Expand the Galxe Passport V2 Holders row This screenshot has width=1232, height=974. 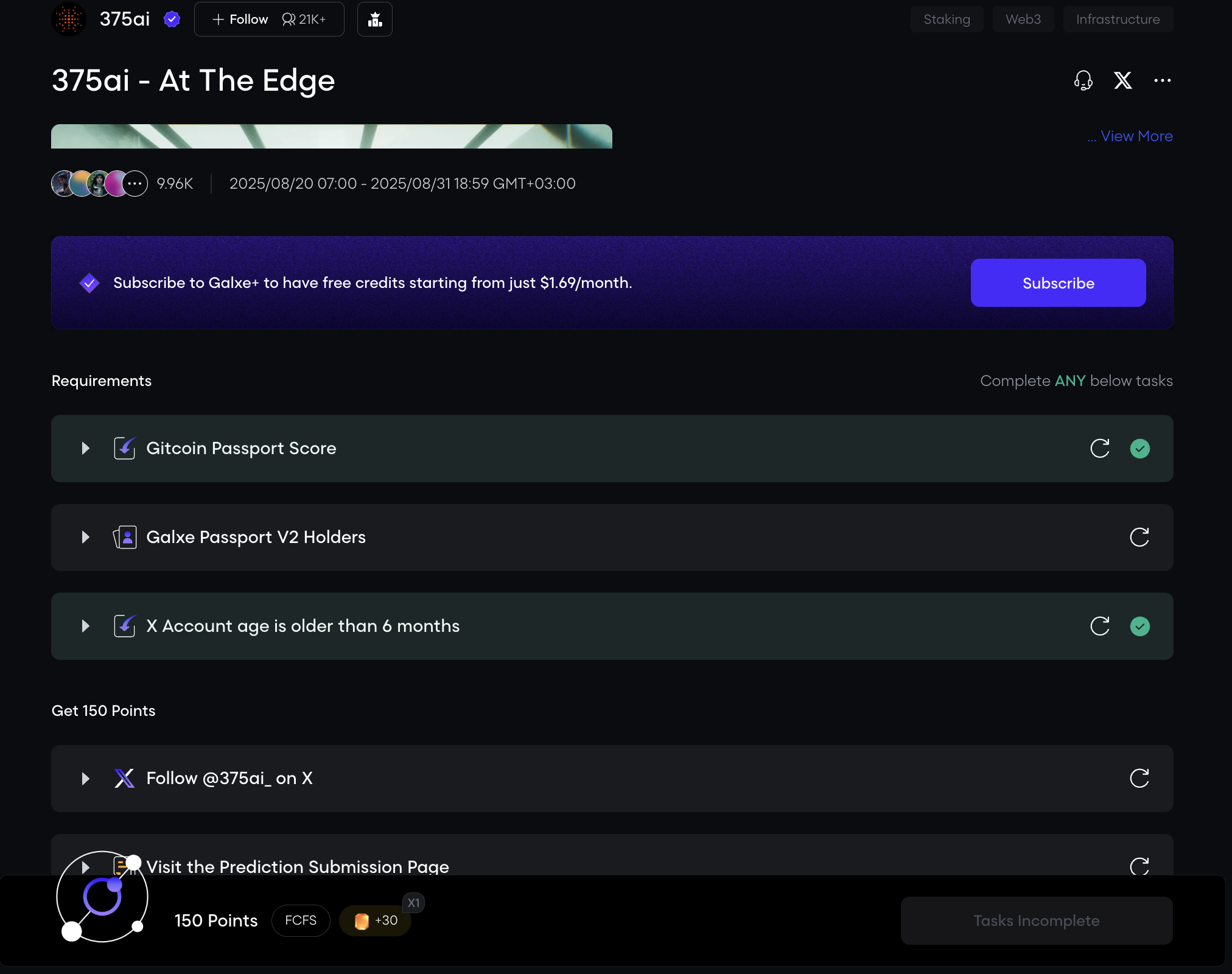[x=85, y=538]
